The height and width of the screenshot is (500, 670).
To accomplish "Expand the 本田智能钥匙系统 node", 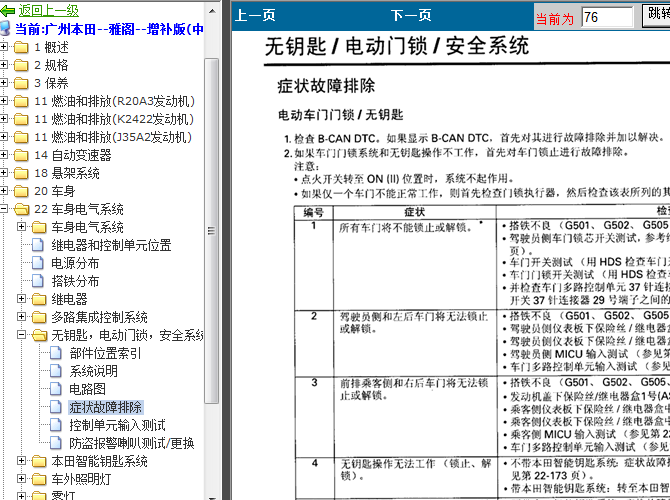I will 21,460.
